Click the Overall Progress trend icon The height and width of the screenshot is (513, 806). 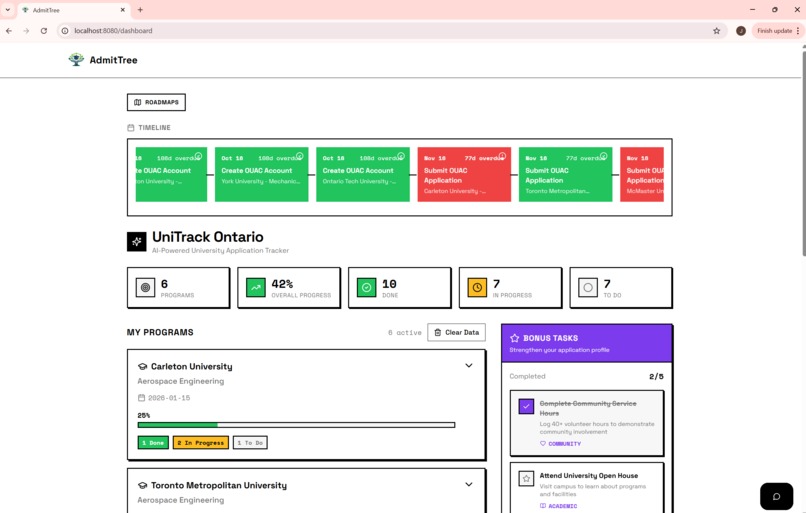pyautogui.click(x=256, y=288)
